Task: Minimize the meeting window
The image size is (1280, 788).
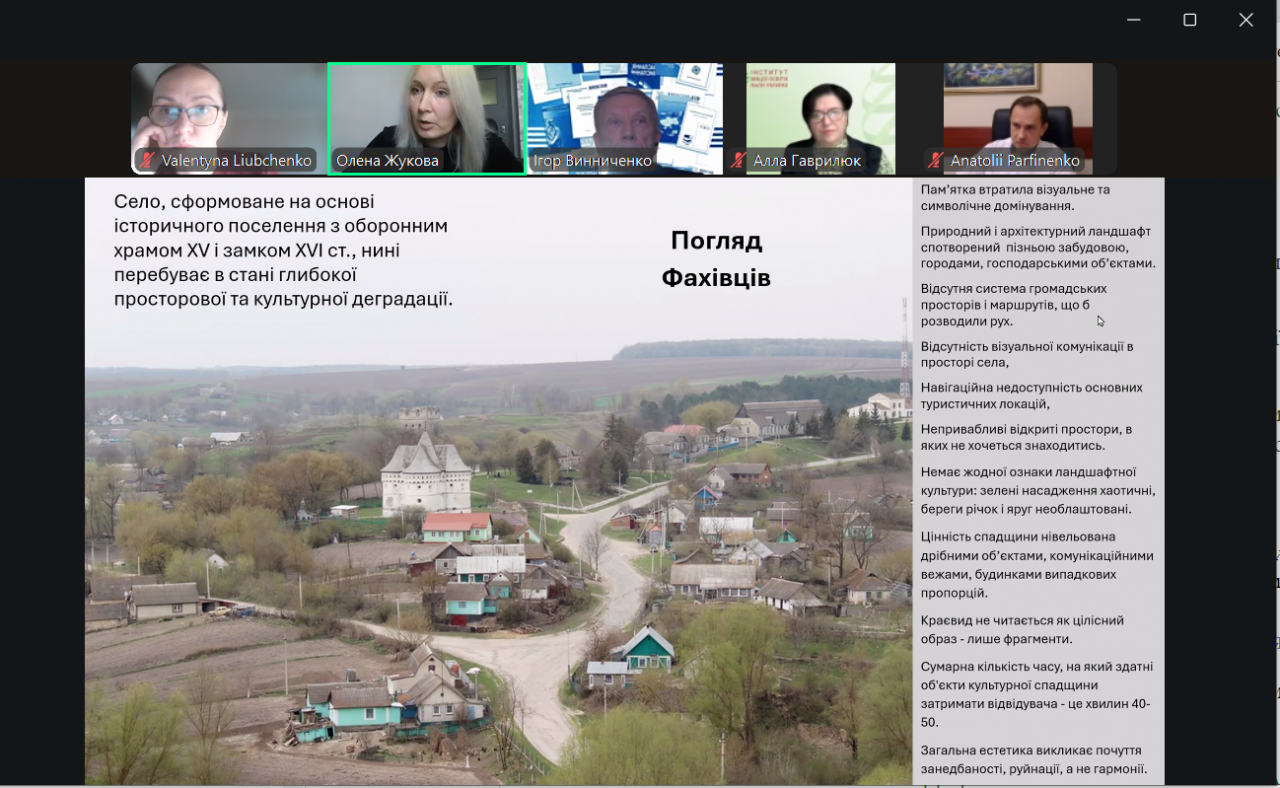Action: click(1133, 20)
